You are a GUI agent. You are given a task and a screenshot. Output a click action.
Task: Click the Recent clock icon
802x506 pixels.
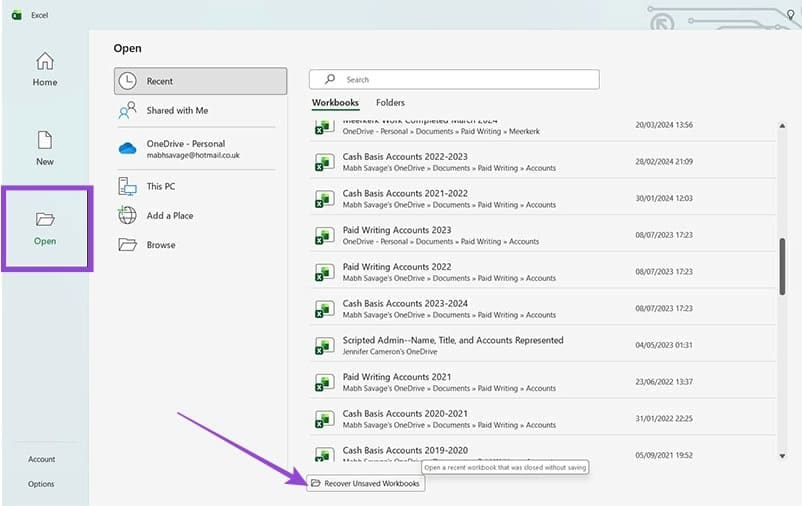[127, 81]
